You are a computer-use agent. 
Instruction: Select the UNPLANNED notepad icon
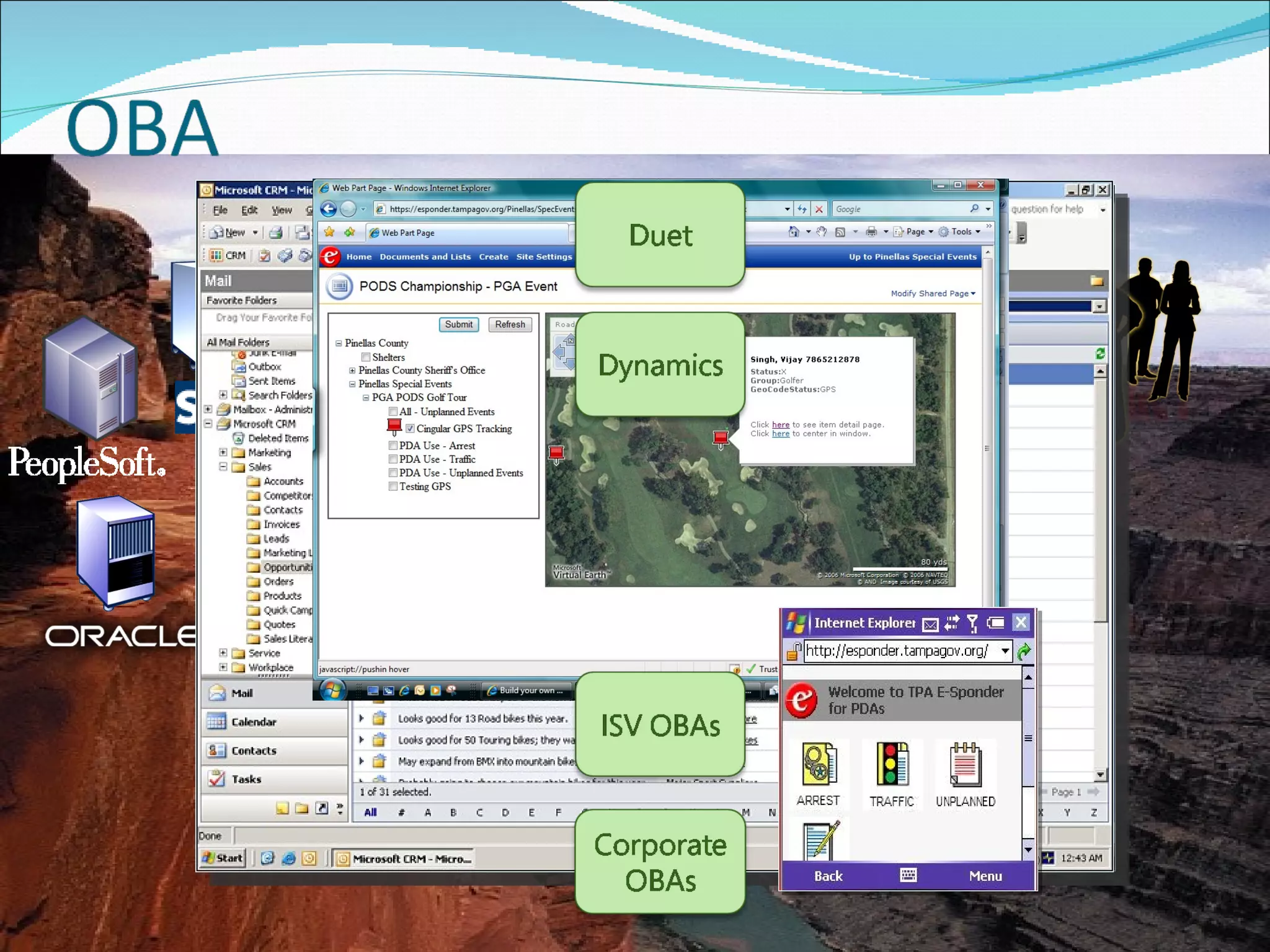click(965, 765)
